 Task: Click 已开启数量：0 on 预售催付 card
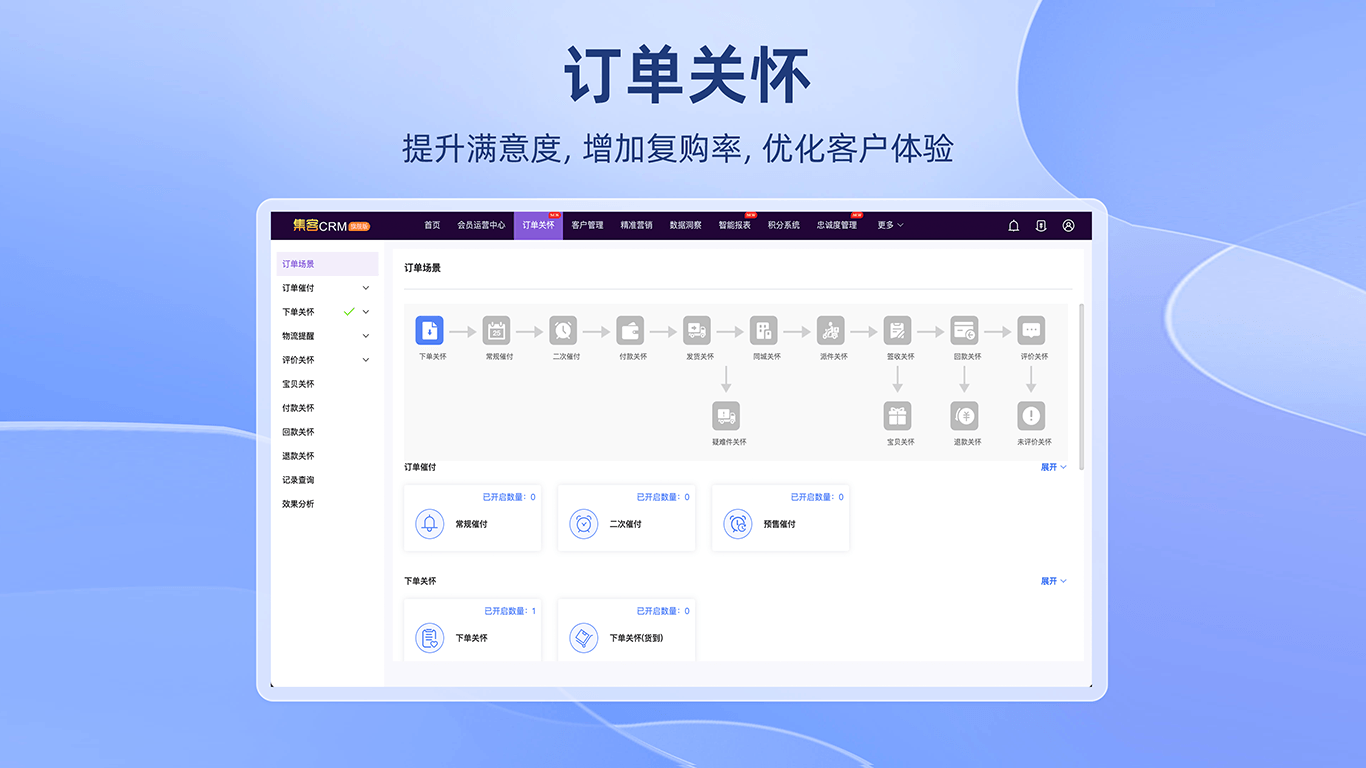817,497
